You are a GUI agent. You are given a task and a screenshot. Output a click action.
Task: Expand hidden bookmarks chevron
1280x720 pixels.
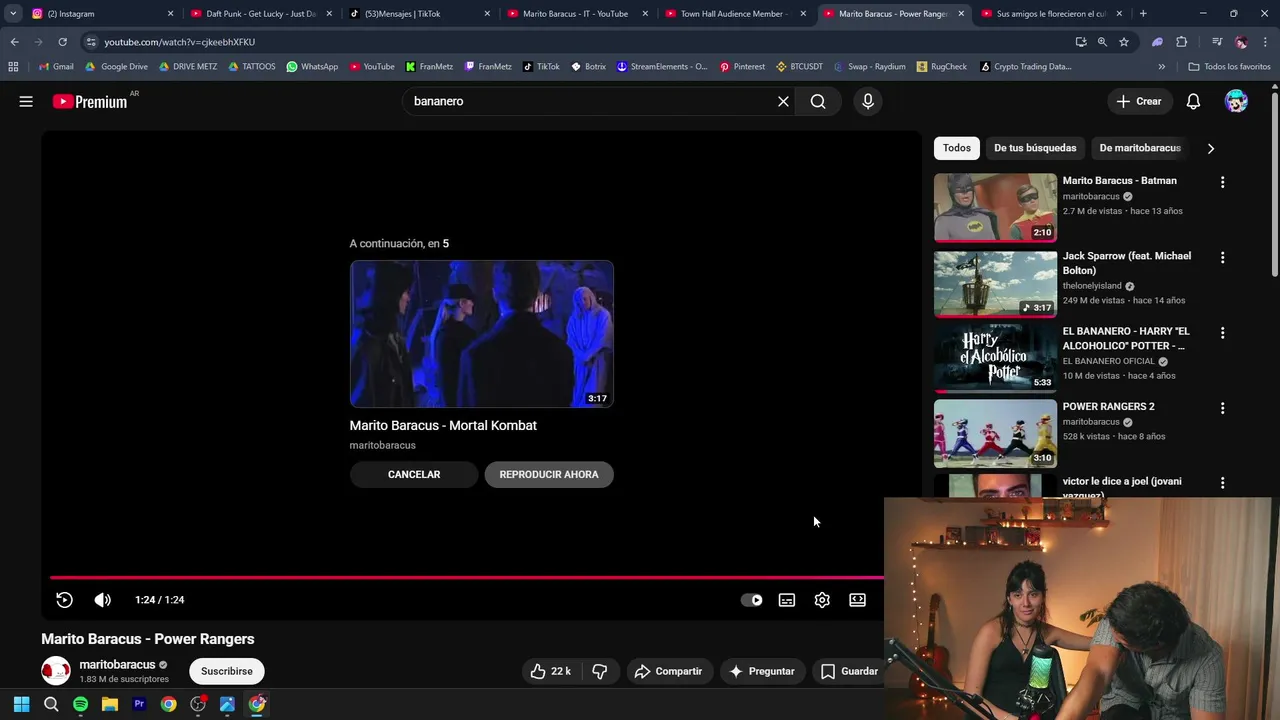pyautogui.click(x=1161, y=67)
